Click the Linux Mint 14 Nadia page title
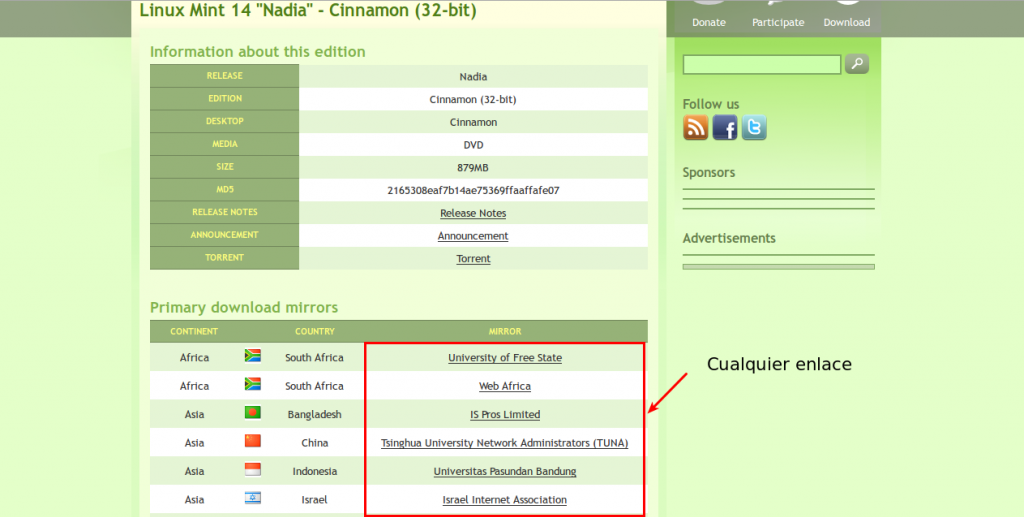This screenshot has height=517, width=1024. (308, 10)
